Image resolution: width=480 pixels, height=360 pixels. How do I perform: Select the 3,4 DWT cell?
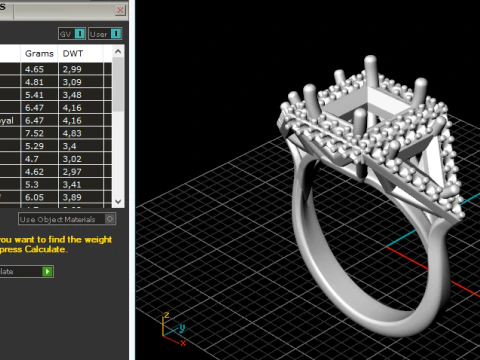point(81,146)
